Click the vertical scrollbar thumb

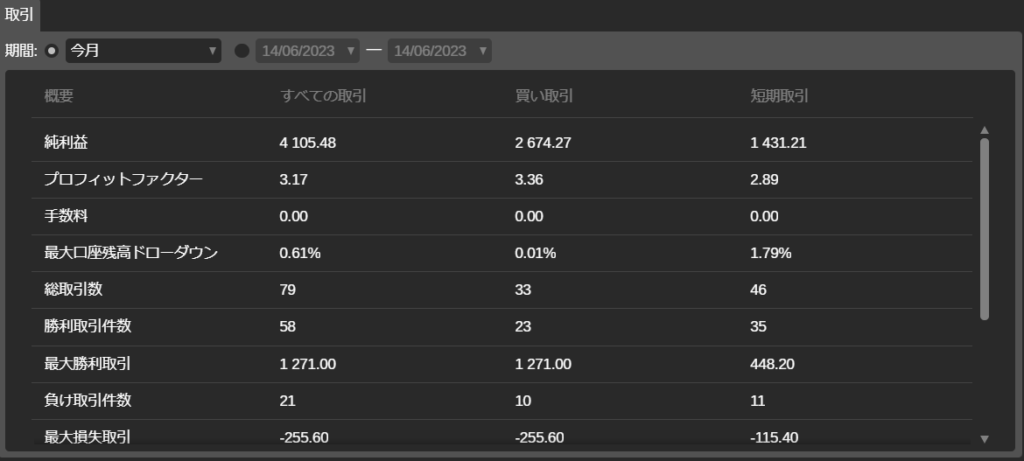pyautogui.click(x=984, y=228)
